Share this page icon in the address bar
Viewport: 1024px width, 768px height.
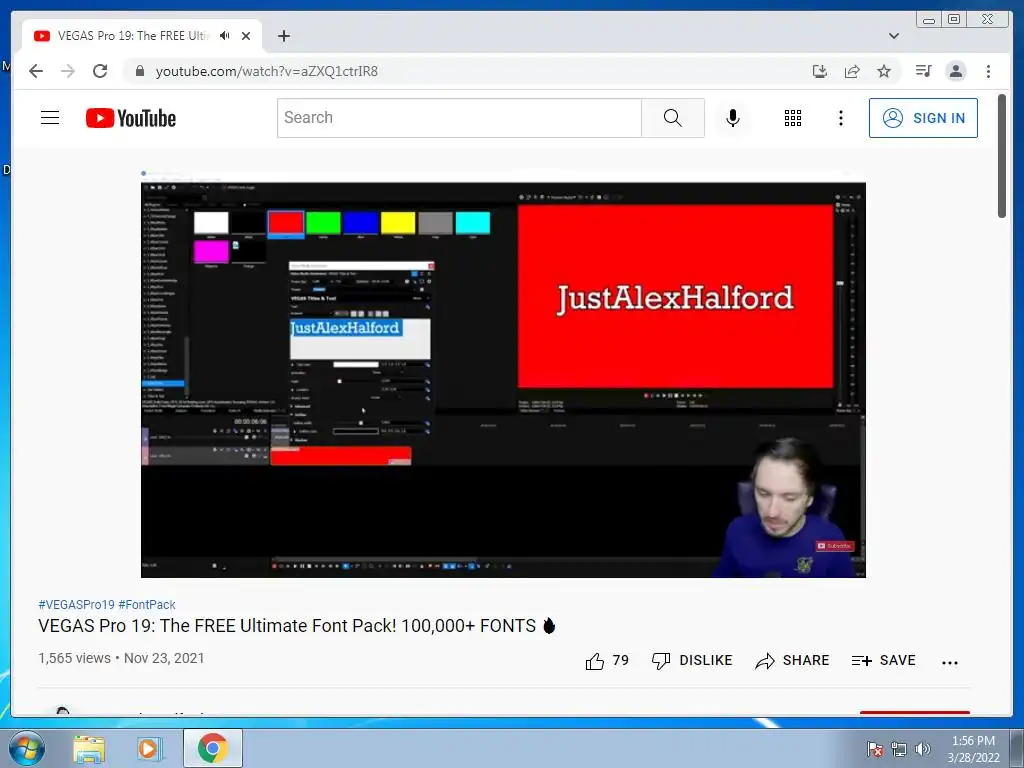(x=852, y=71)
